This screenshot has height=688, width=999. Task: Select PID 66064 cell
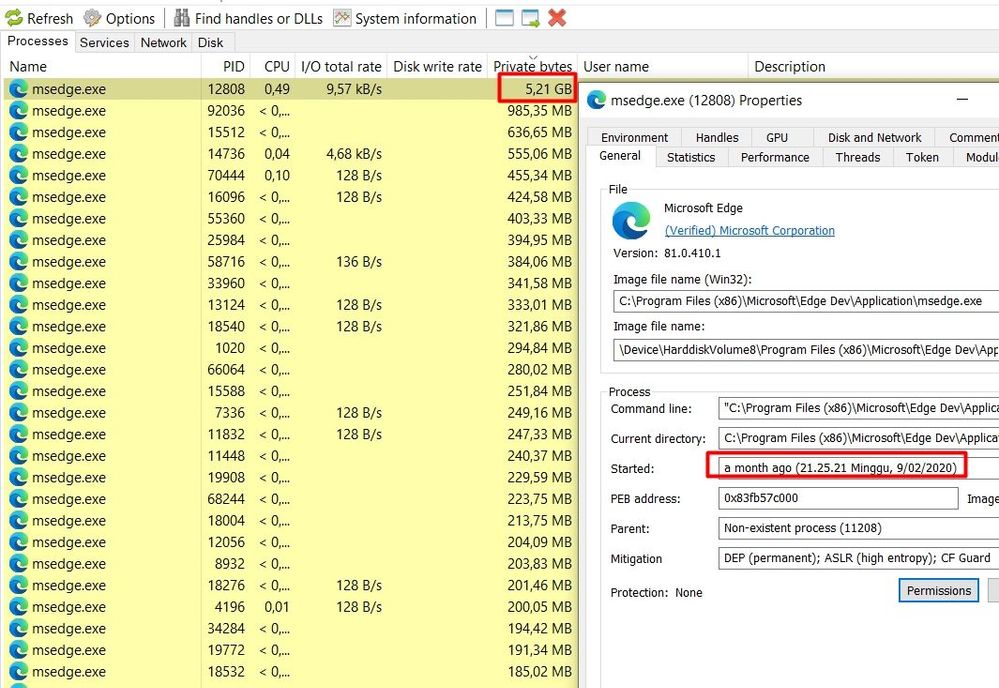[226, 370]
